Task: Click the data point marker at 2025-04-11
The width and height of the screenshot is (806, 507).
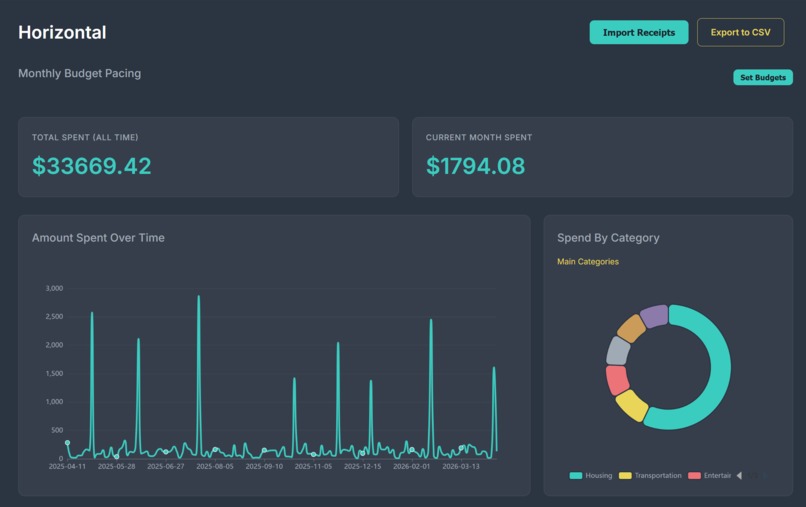Action: click(67, 443)
